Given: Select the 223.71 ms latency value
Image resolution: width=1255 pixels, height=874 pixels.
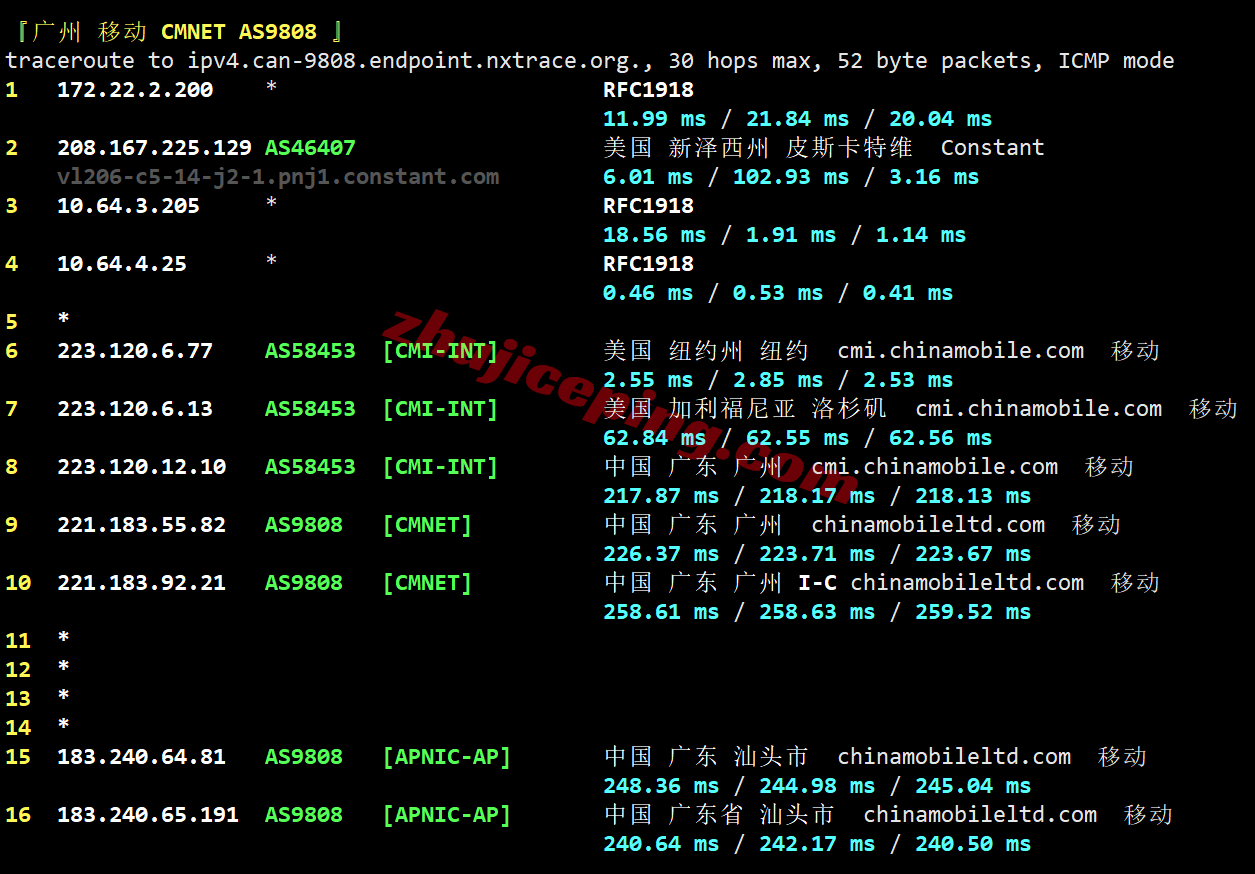Looking at the screenshot, I should [x=817, y=554].
